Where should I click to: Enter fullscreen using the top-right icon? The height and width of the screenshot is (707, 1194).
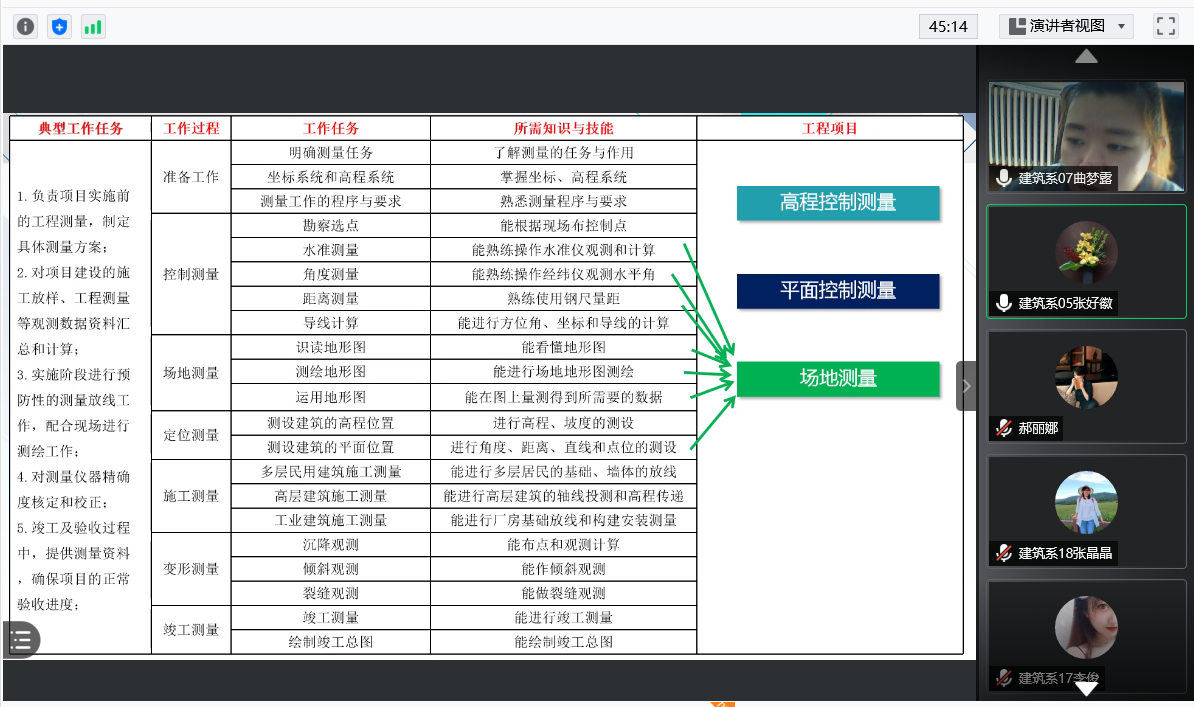(x=1165, y=26)
